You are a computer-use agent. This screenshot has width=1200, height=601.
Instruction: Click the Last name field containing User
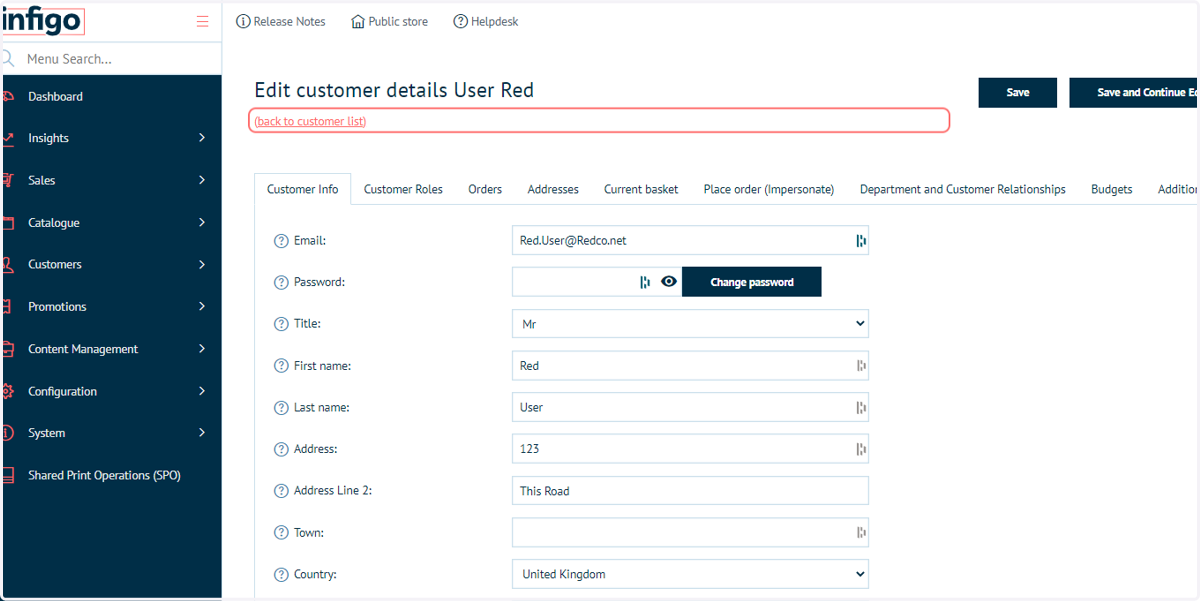point(690,408)
